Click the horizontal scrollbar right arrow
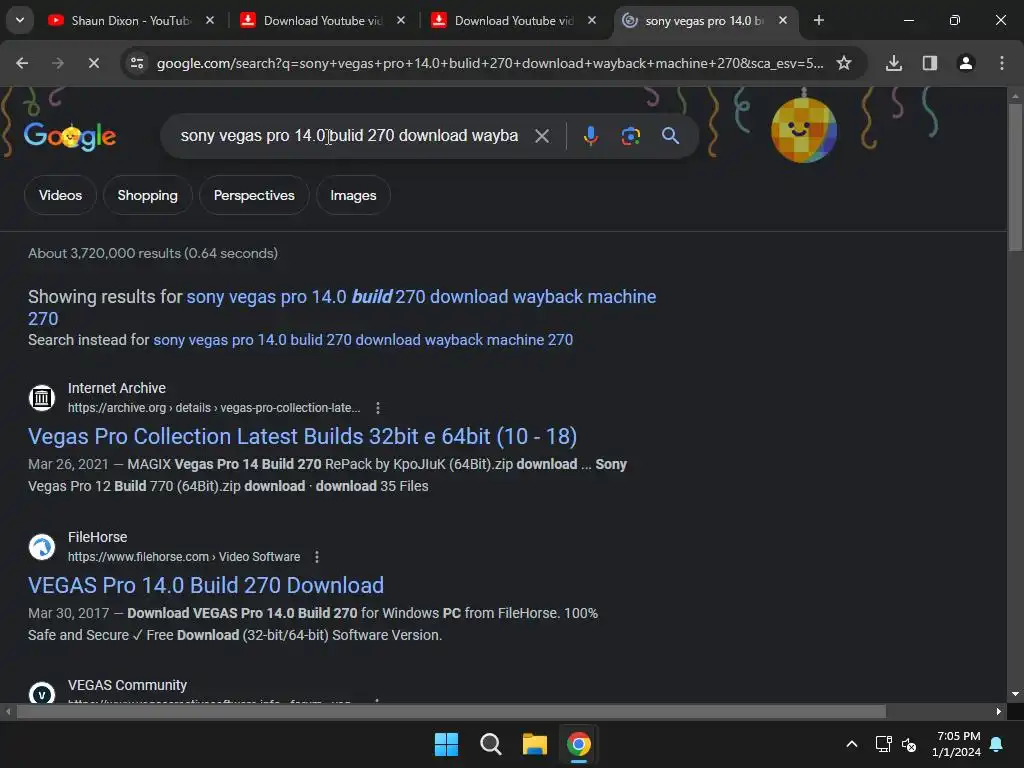1024x768 pixels. coord(999,712)
